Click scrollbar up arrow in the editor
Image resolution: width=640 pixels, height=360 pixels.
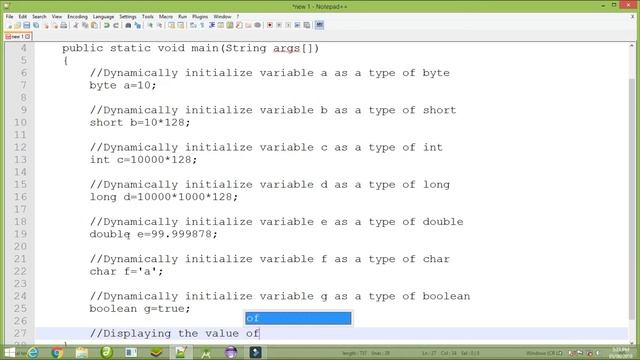[x=632, y=46]
